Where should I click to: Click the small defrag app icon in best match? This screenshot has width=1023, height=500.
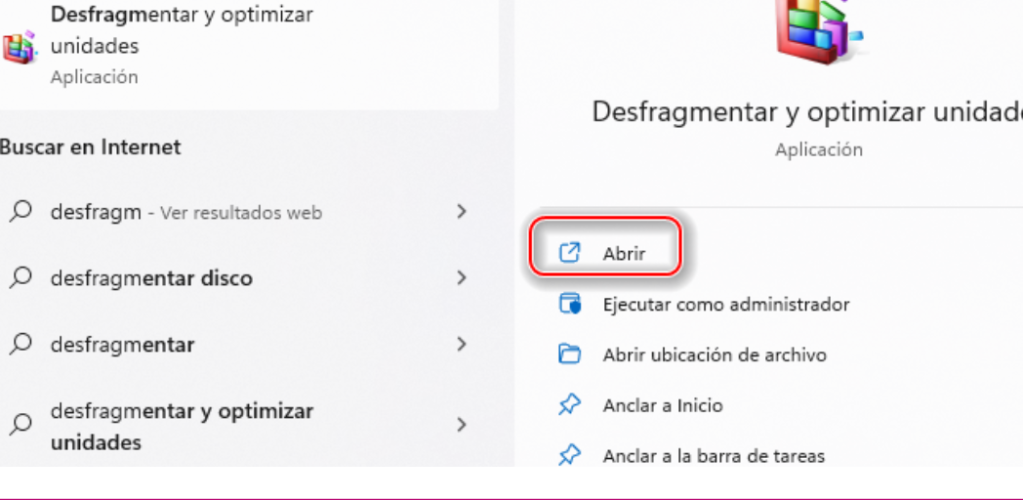(20, 46)
